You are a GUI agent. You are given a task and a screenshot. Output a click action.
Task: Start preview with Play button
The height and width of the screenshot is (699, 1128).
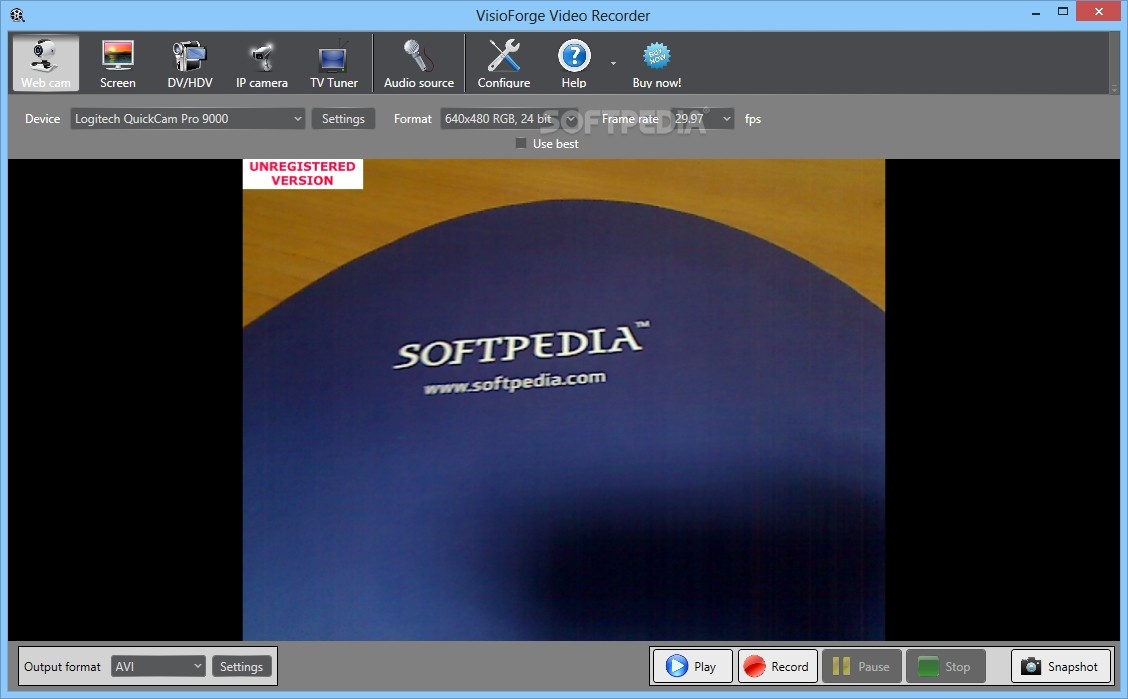coord(693,667)
